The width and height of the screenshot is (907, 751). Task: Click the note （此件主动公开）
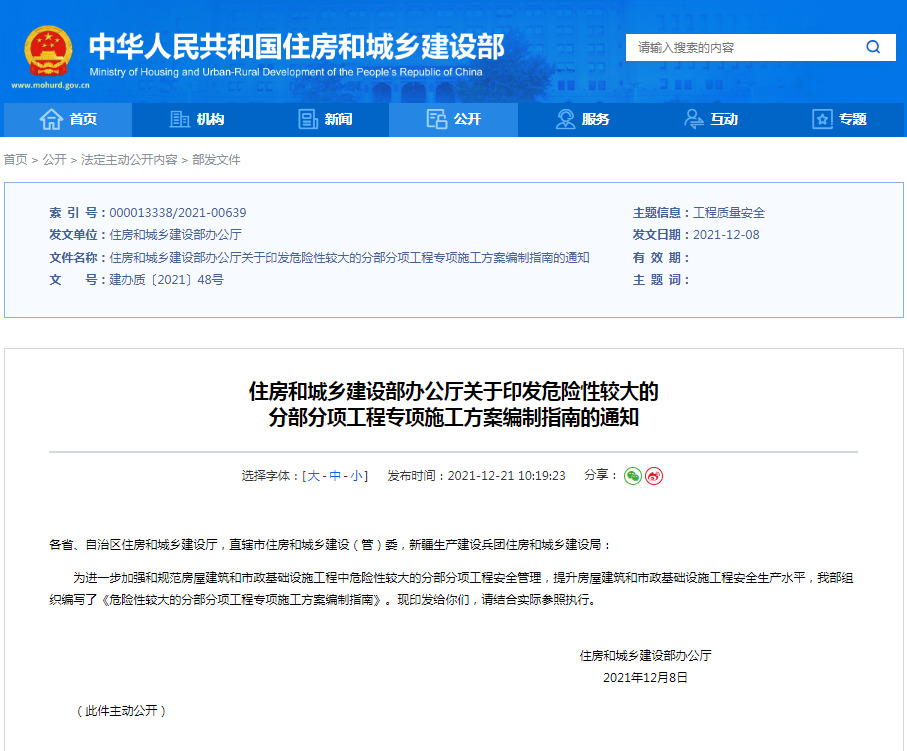tap(121, 711)
